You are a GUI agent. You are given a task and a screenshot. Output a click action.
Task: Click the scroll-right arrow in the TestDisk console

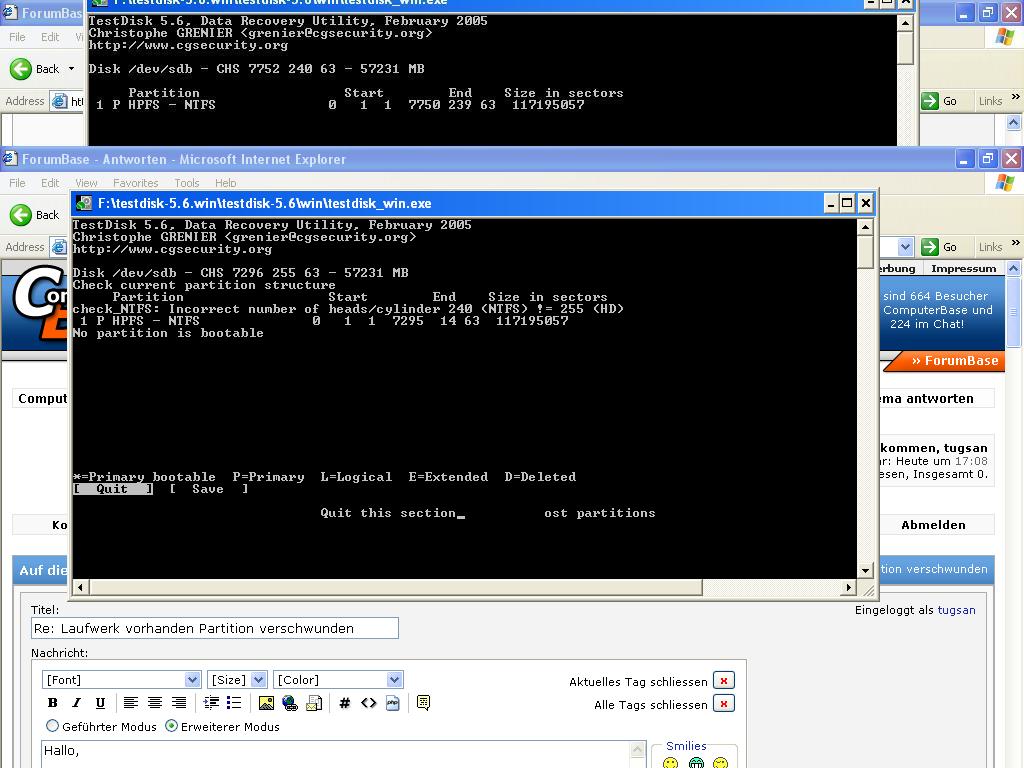tap(848, 587)
